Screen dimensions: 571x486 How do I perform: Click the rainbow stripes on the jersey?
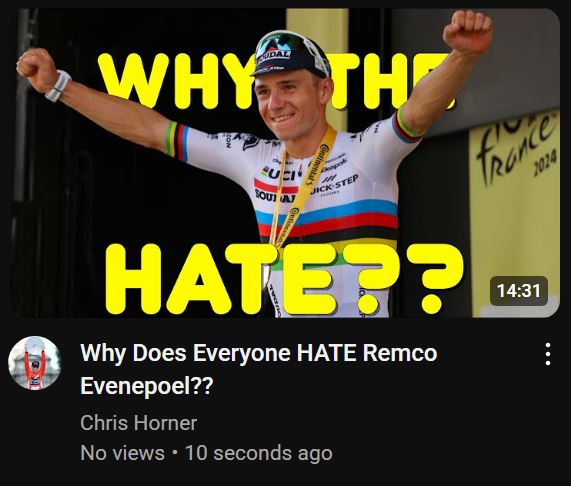(x=328, y=226)
